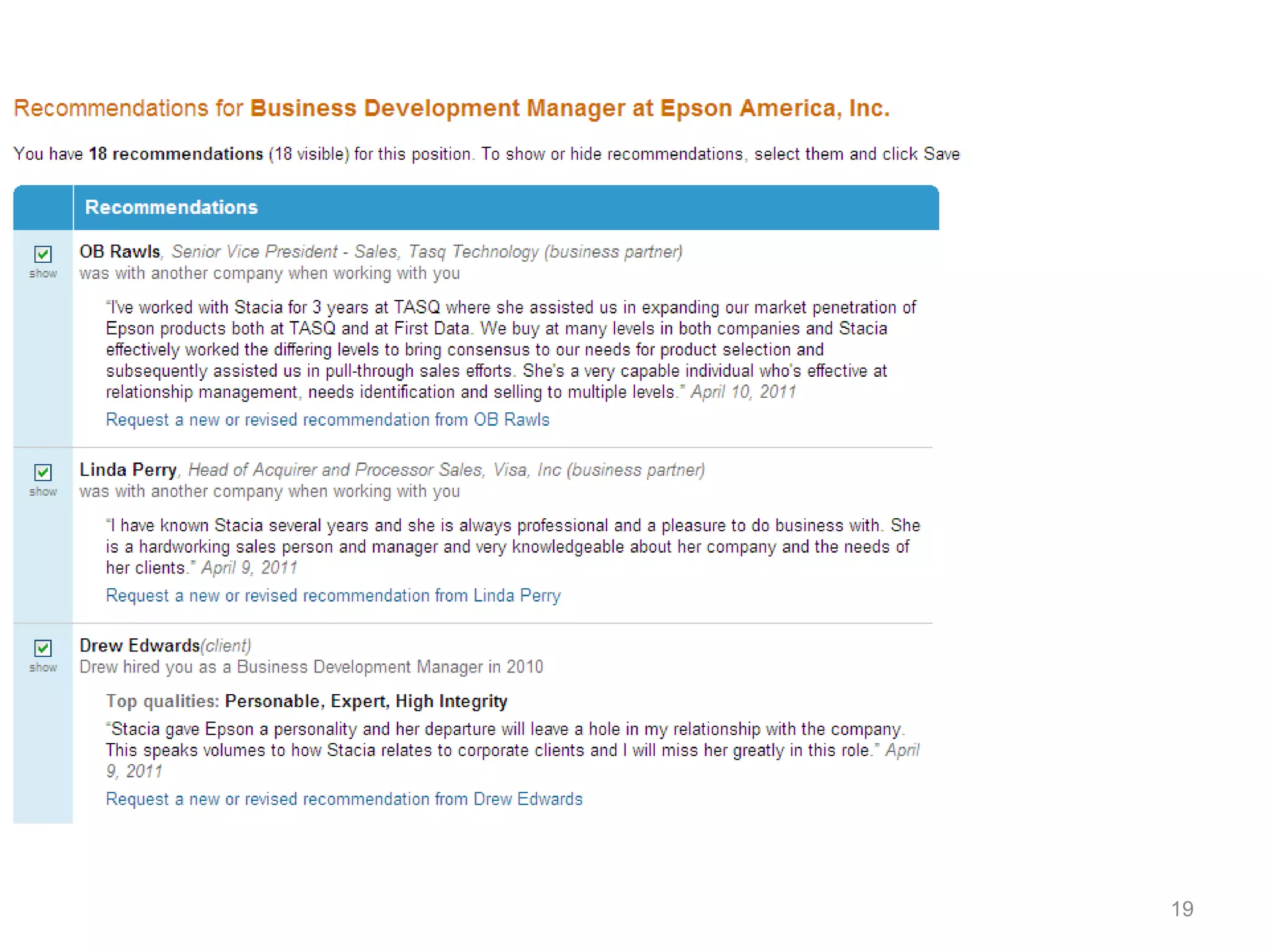1270x952 pixels.
Task: Click the show label beside Drew Edwards
Action: tap(43, 668)
